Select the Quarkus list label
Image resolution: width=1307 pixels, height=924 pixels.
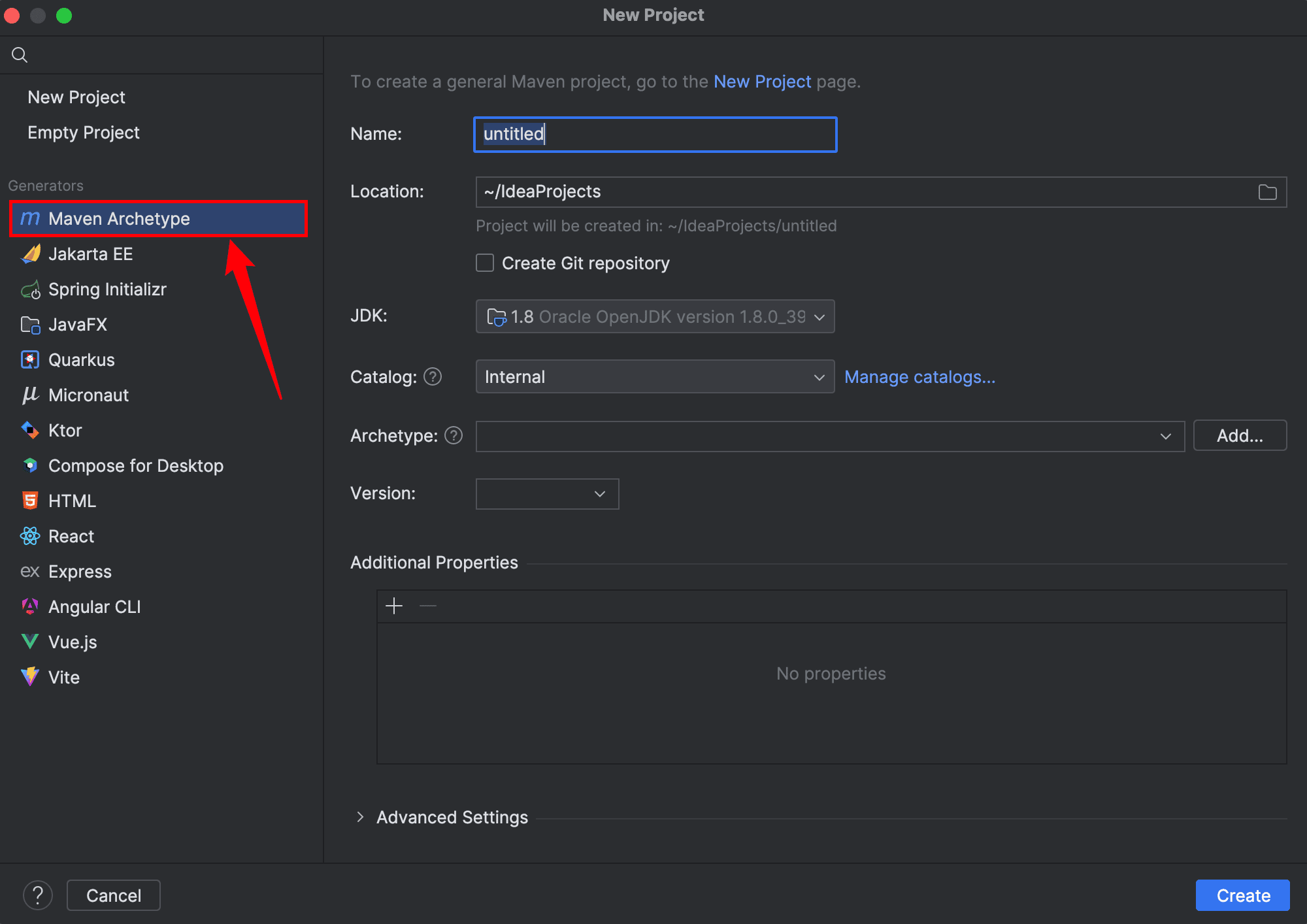click(82, 360)
